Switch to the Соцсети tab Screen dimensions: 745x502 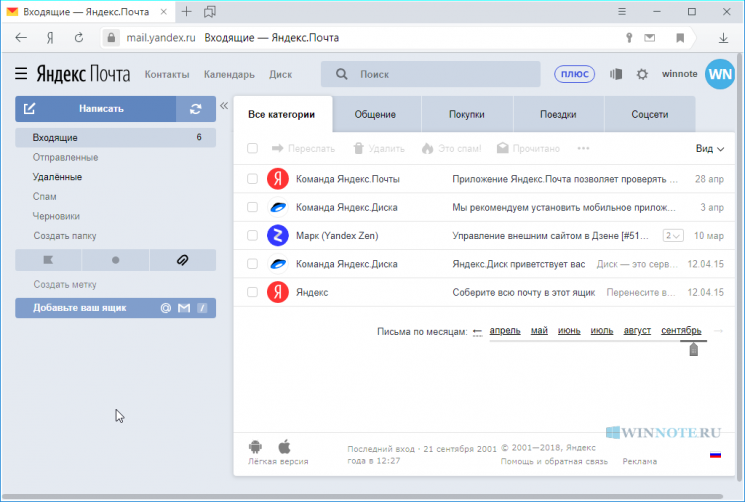tap(649, 114)
